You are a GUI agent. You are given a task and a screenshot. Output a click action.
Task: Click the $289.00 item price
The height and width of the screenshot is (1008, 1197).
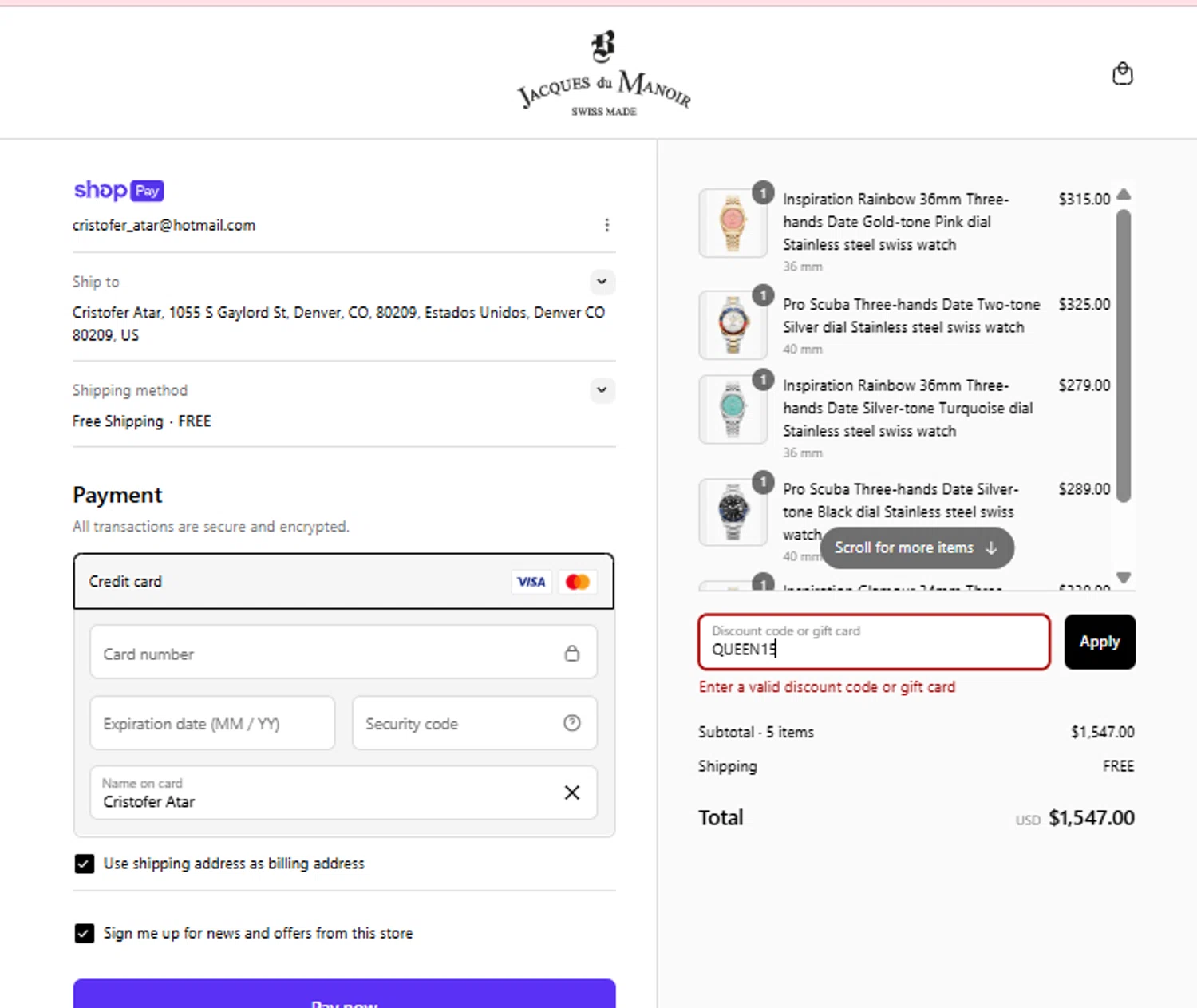pos(1084,488)
